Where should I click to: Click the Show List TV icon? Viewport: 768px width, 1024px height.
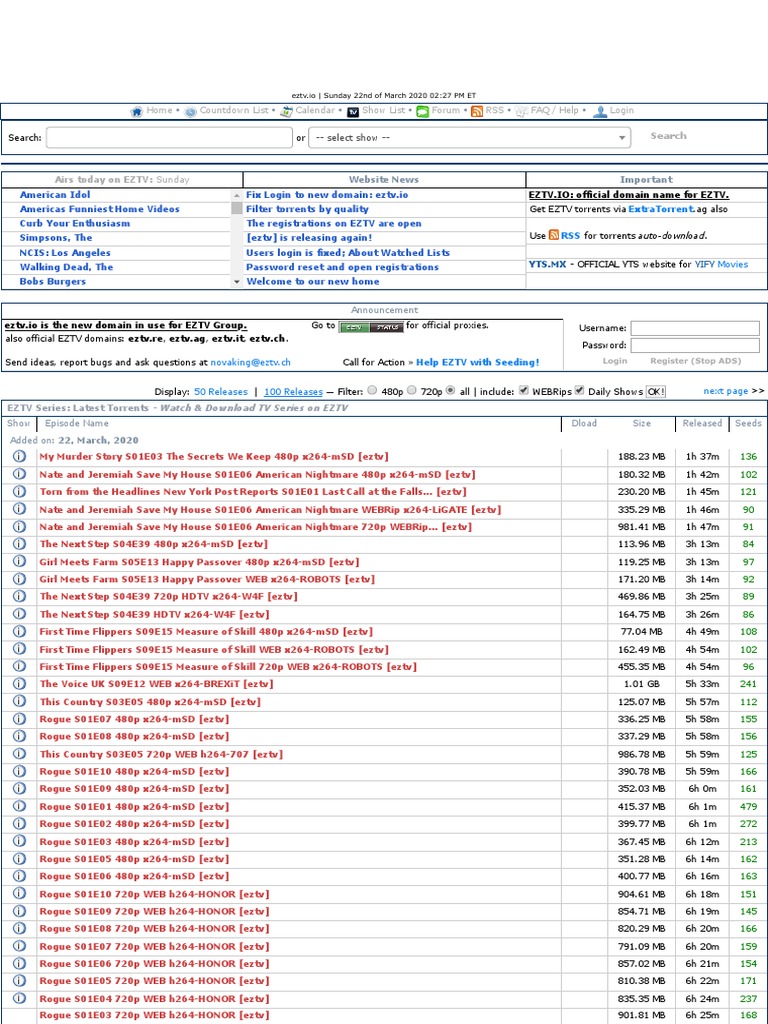353,112
